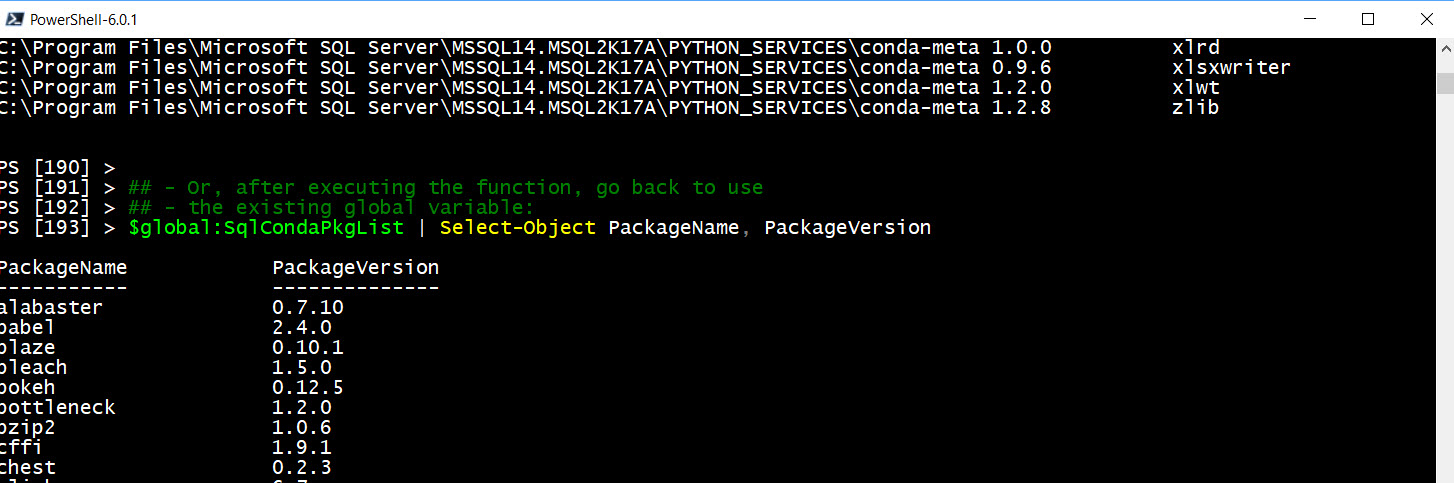1454x483 pixels.
Task: Click the $global:SqlCondaPkgList variable text
Action: coord(266,228)
